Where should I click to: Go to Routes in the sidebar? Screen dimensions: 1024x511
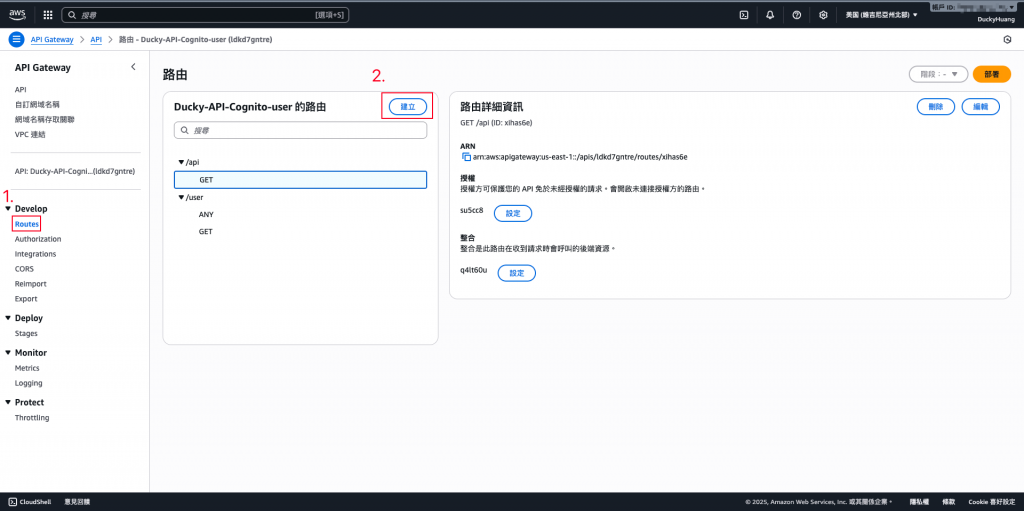click(x=27, y=224)
